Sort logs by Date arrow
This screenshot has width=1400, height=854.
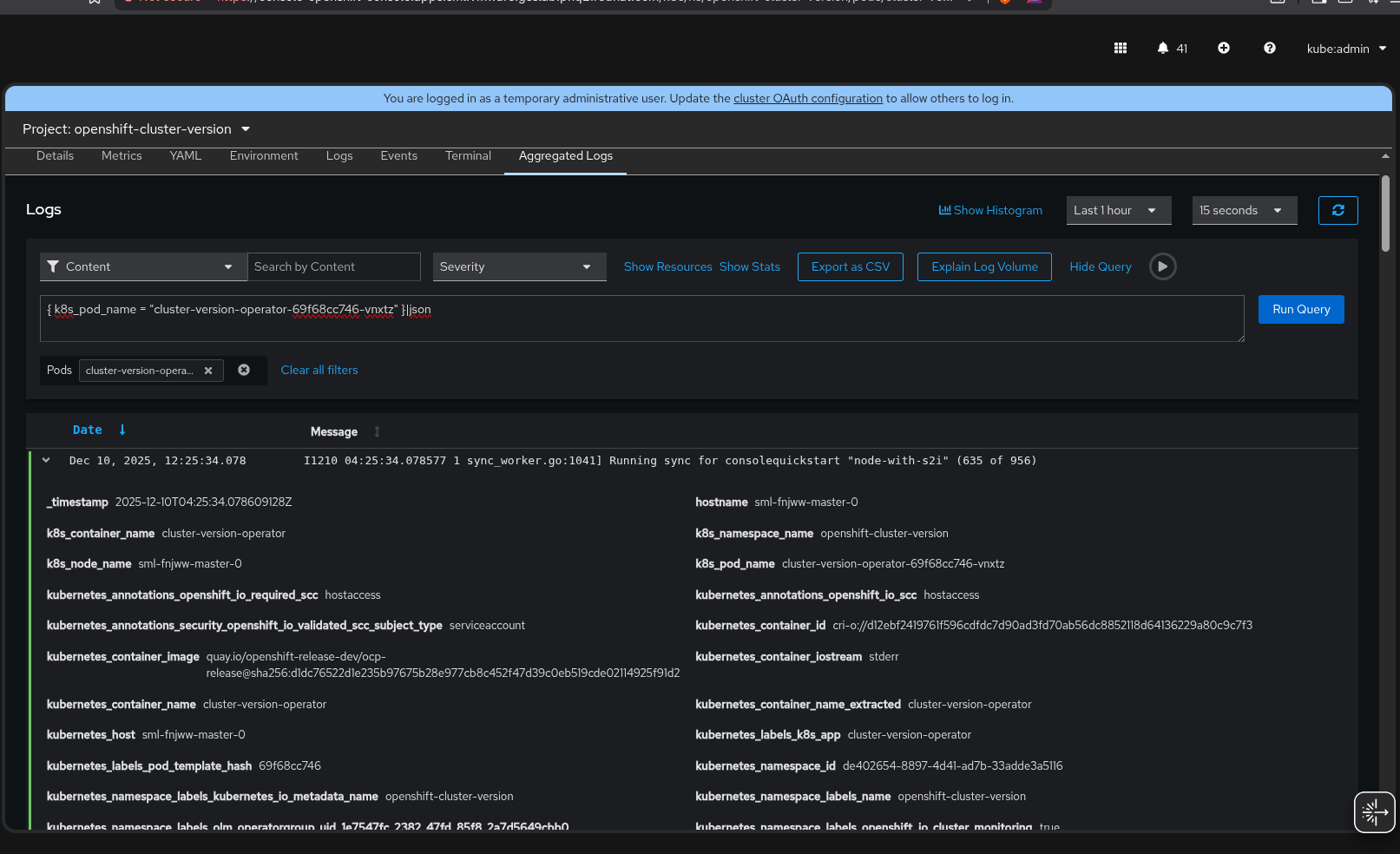122,430
